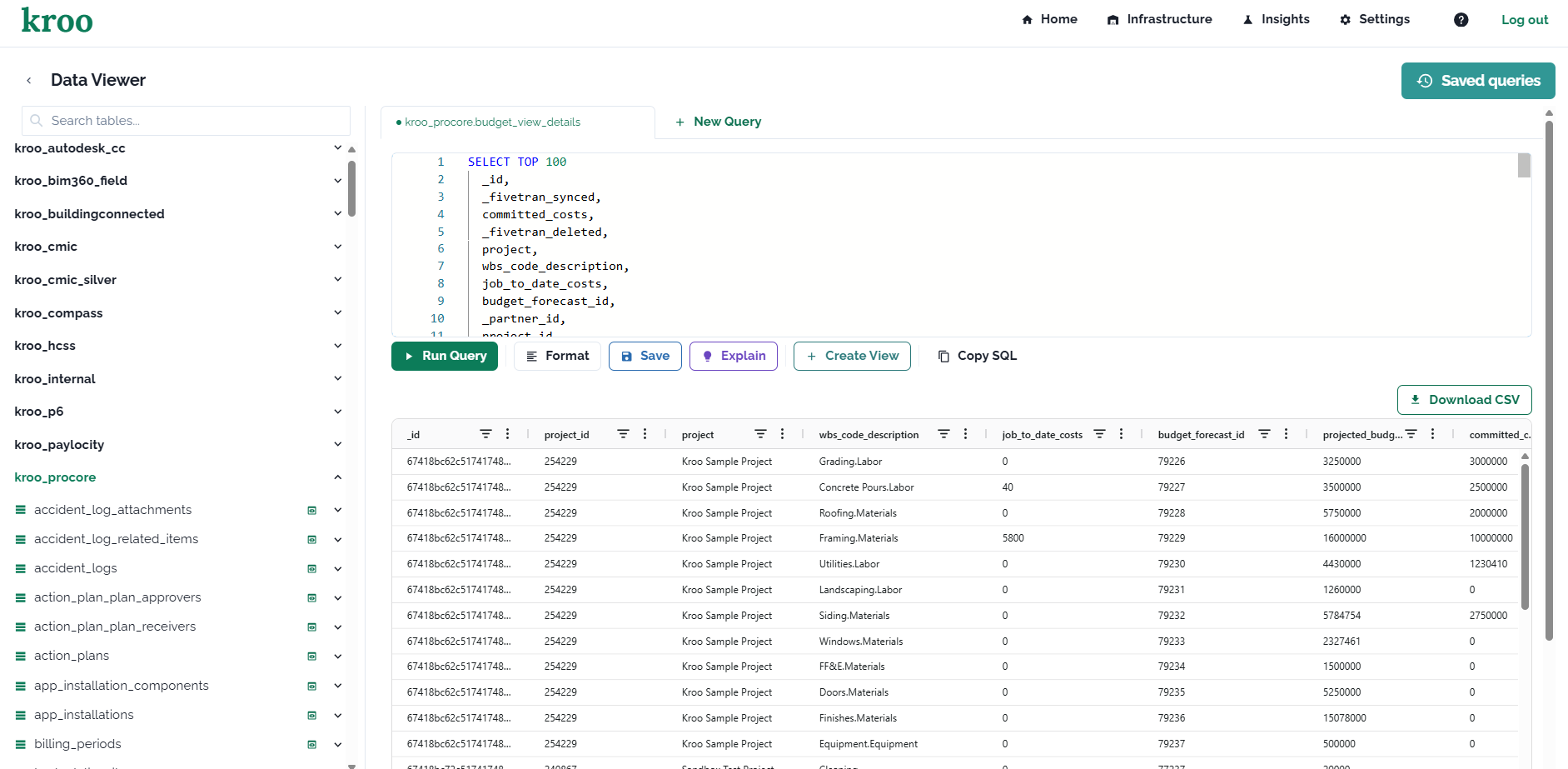Expand the chevron next to billing_periods
Screen dimensions: 1568x769
coord(337,744)
